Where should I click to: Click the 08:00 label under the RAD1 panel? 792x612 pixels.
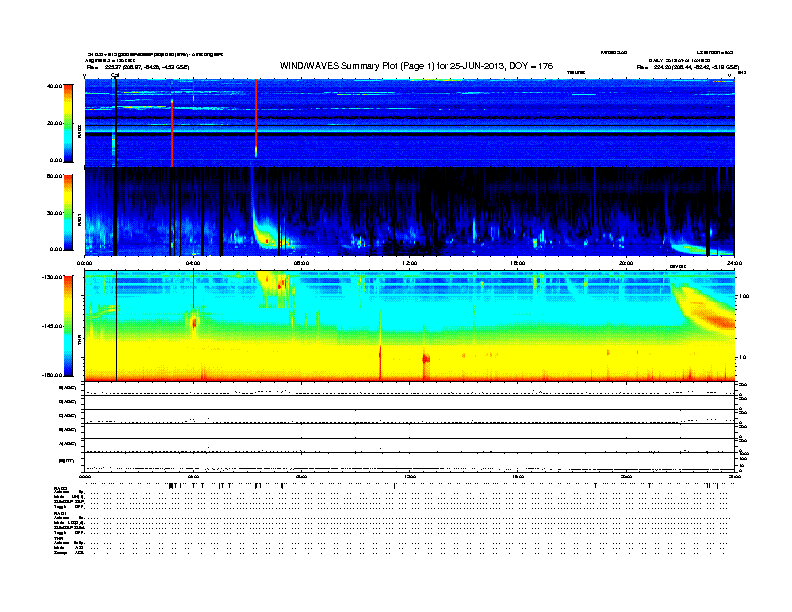(x=302, y=263)
